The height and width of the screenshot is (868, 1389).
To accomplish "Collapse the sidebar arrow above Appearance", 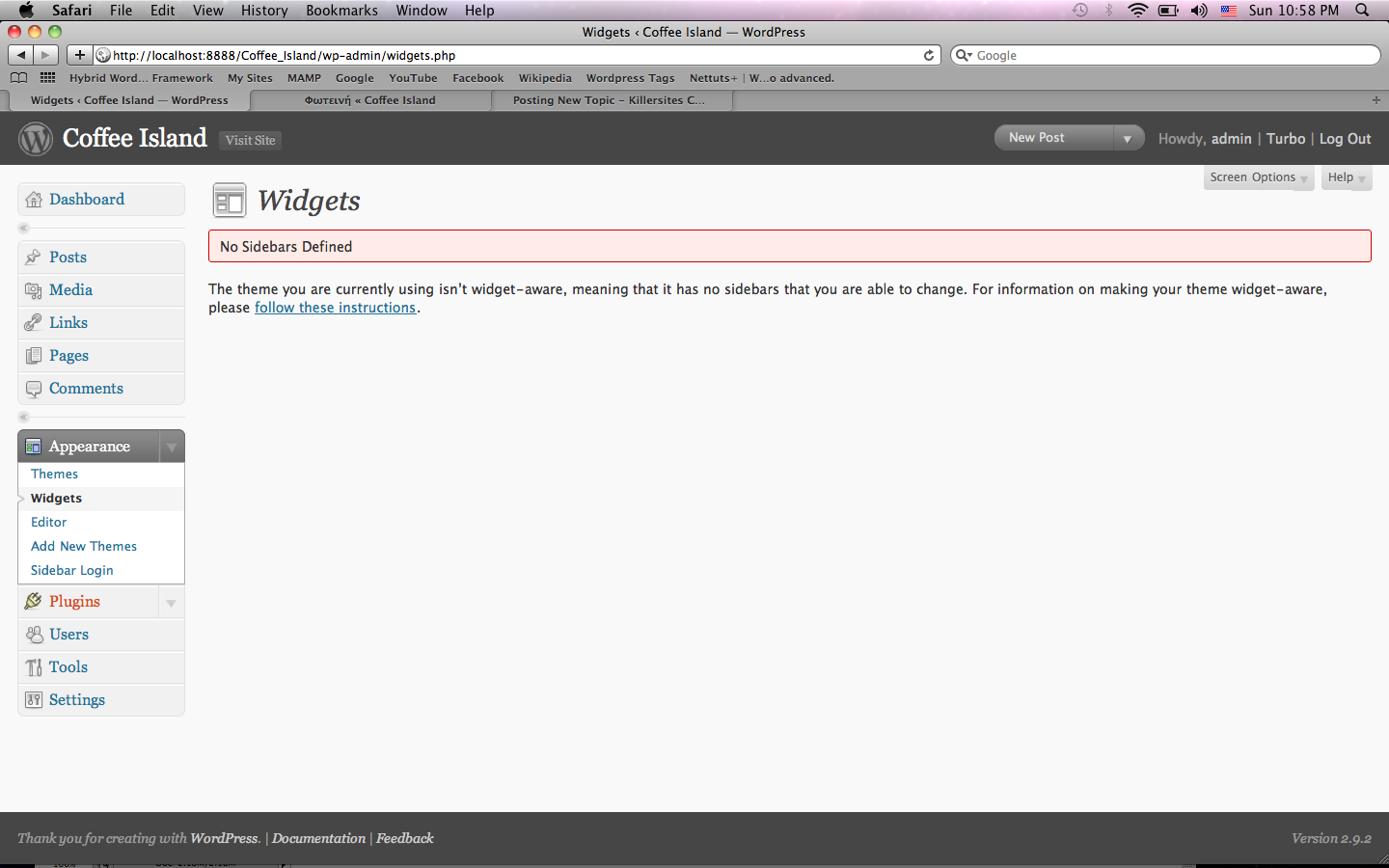I will point(24,418).
